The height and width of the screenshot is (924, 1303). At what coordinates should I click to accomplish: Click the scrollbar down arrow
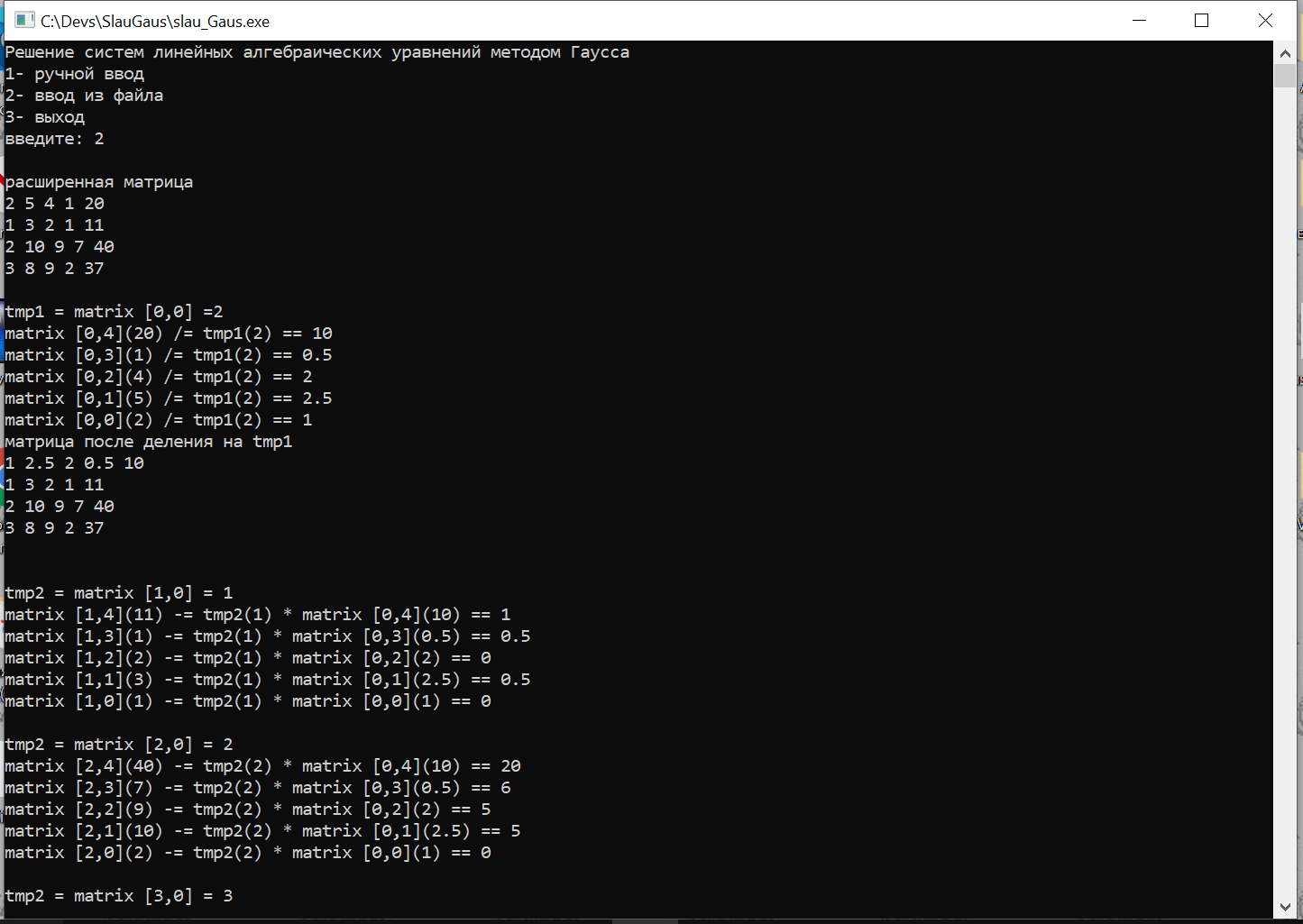click(1285, 907)
